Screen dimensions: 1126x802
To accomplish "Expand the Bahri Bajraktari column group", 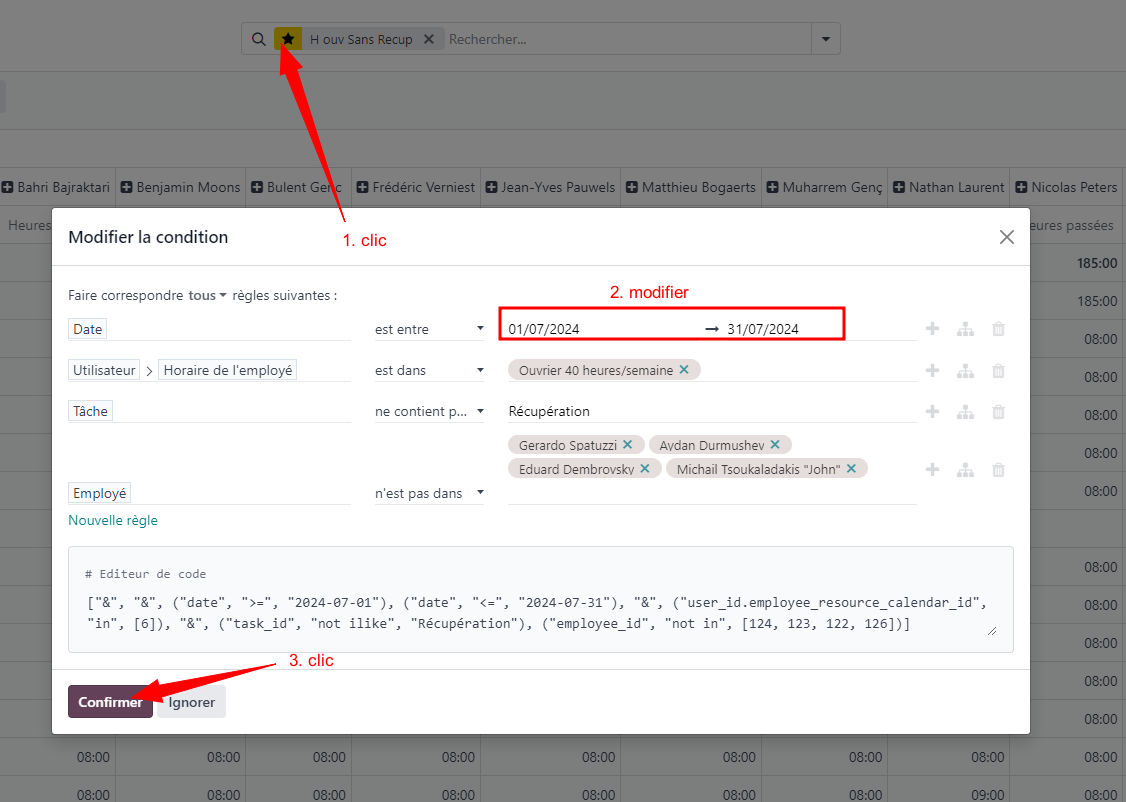I will (x=8, y=187).
